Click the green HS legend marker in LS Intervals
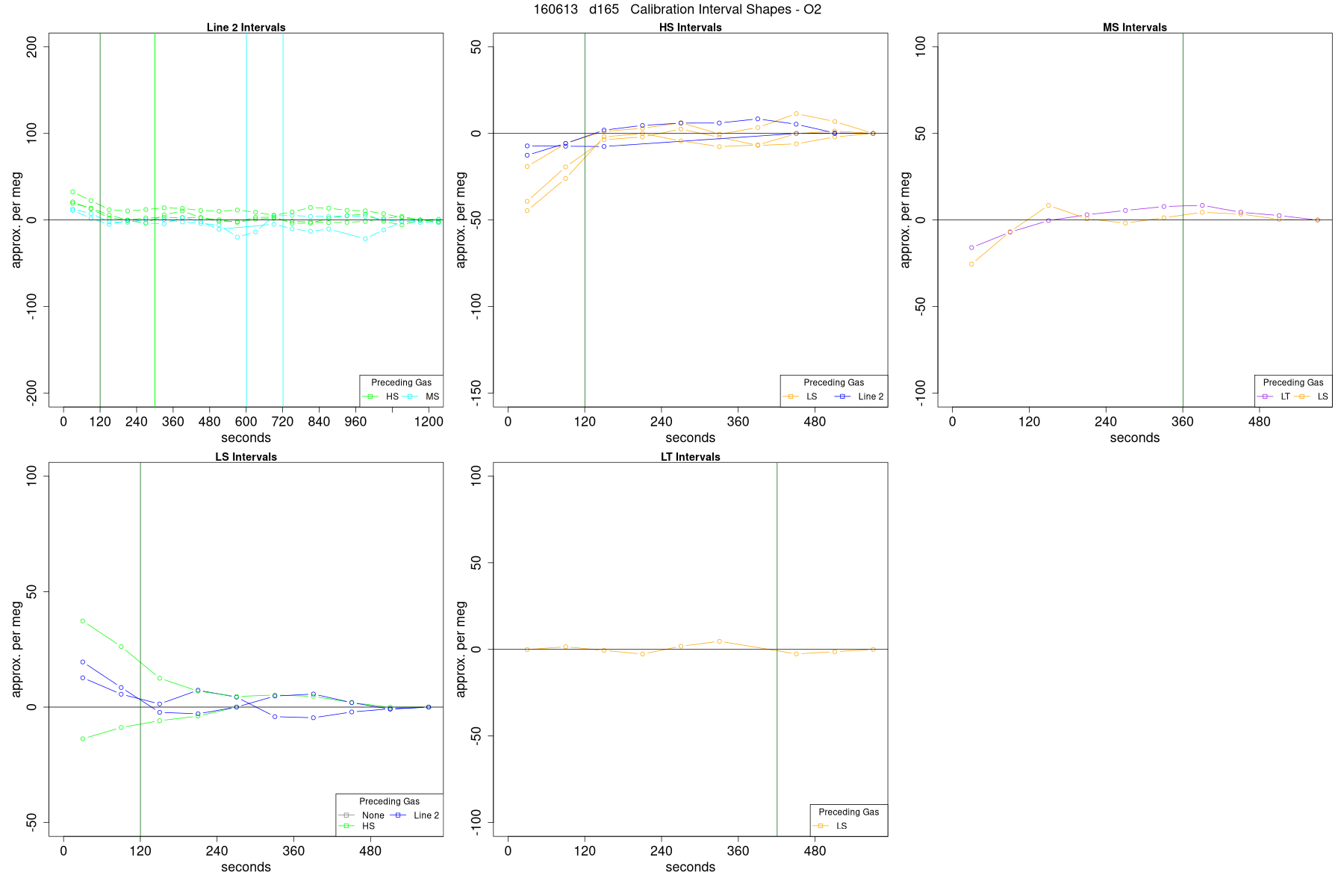 [x=346, y=826]
